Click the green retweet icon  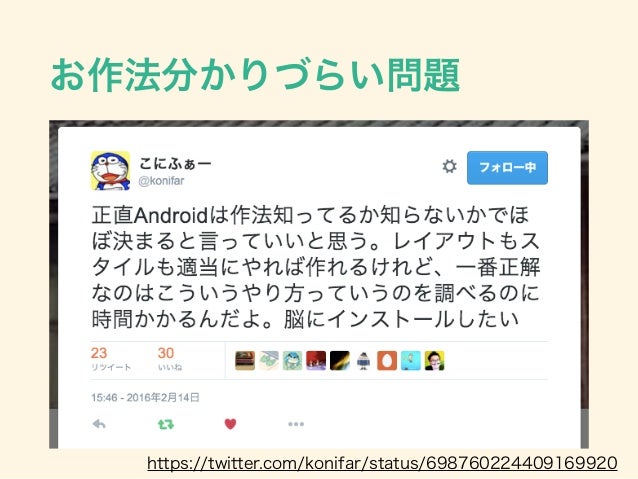(x=166, y=424)
